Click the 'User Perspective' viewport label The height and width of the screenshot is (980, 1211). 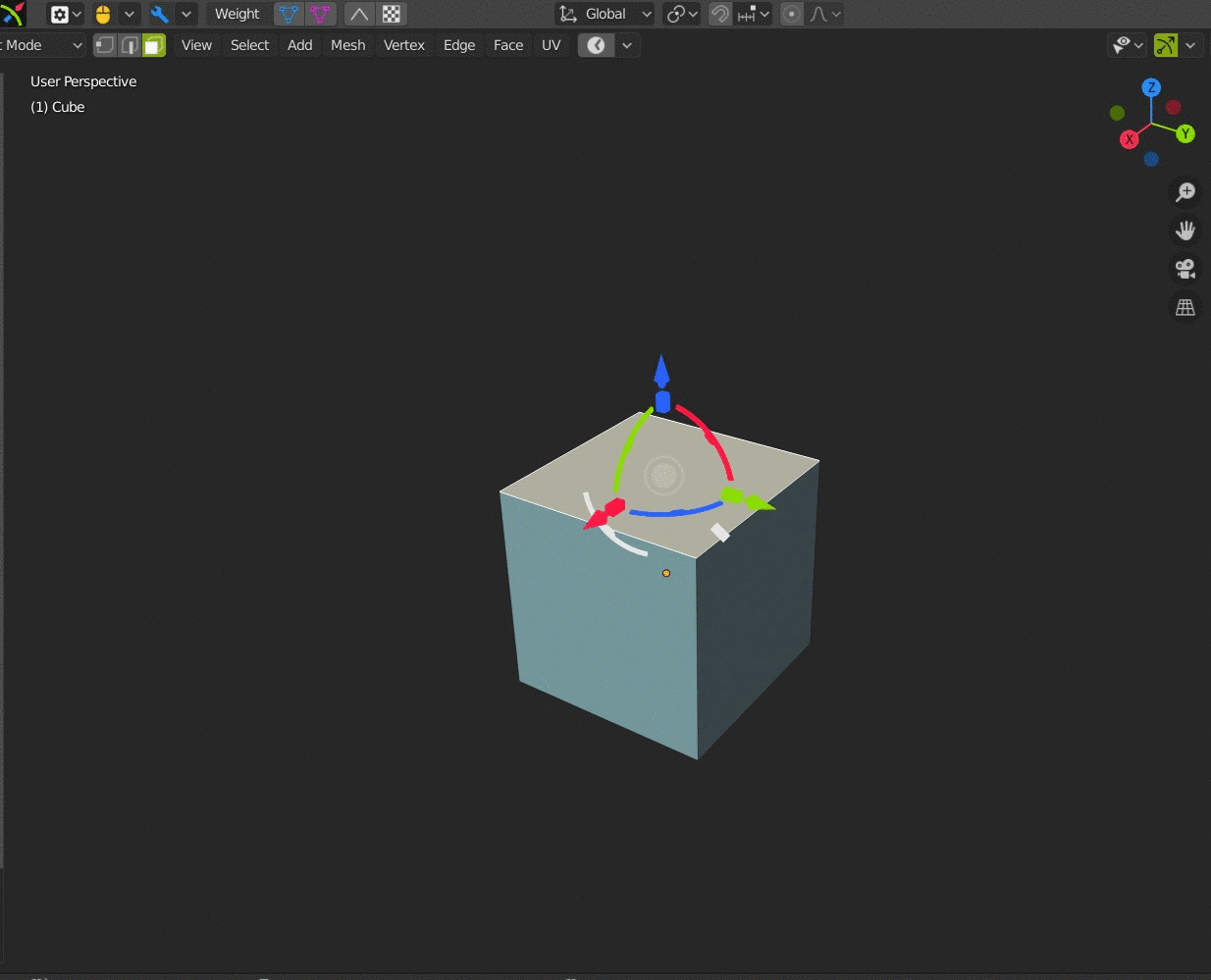click(x=83, y=81)
